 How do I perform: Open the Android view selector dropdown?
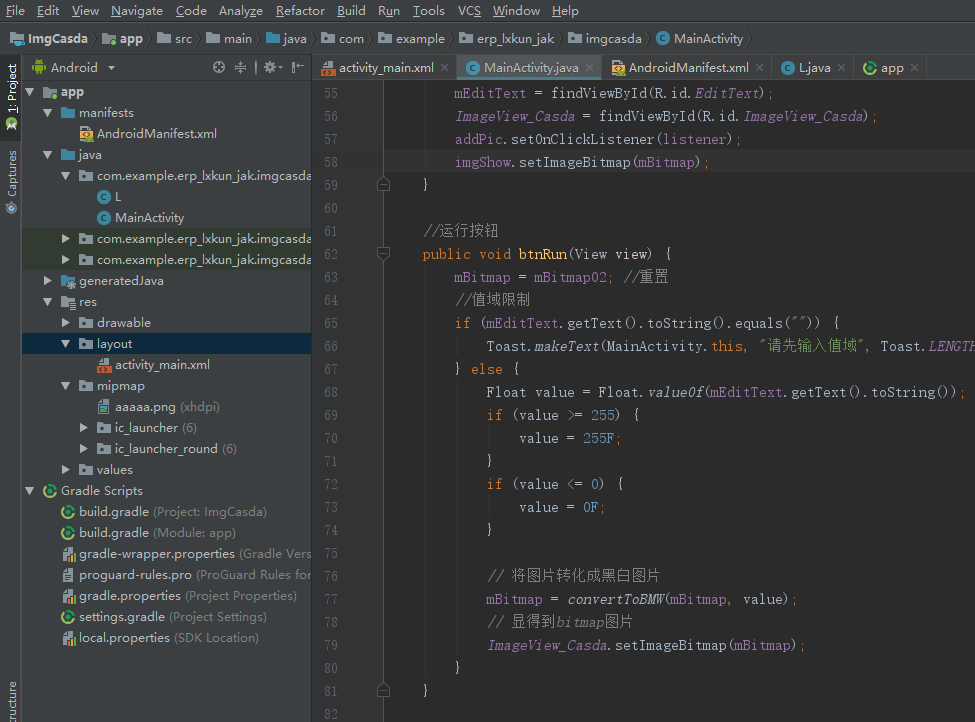pos(111,67)
